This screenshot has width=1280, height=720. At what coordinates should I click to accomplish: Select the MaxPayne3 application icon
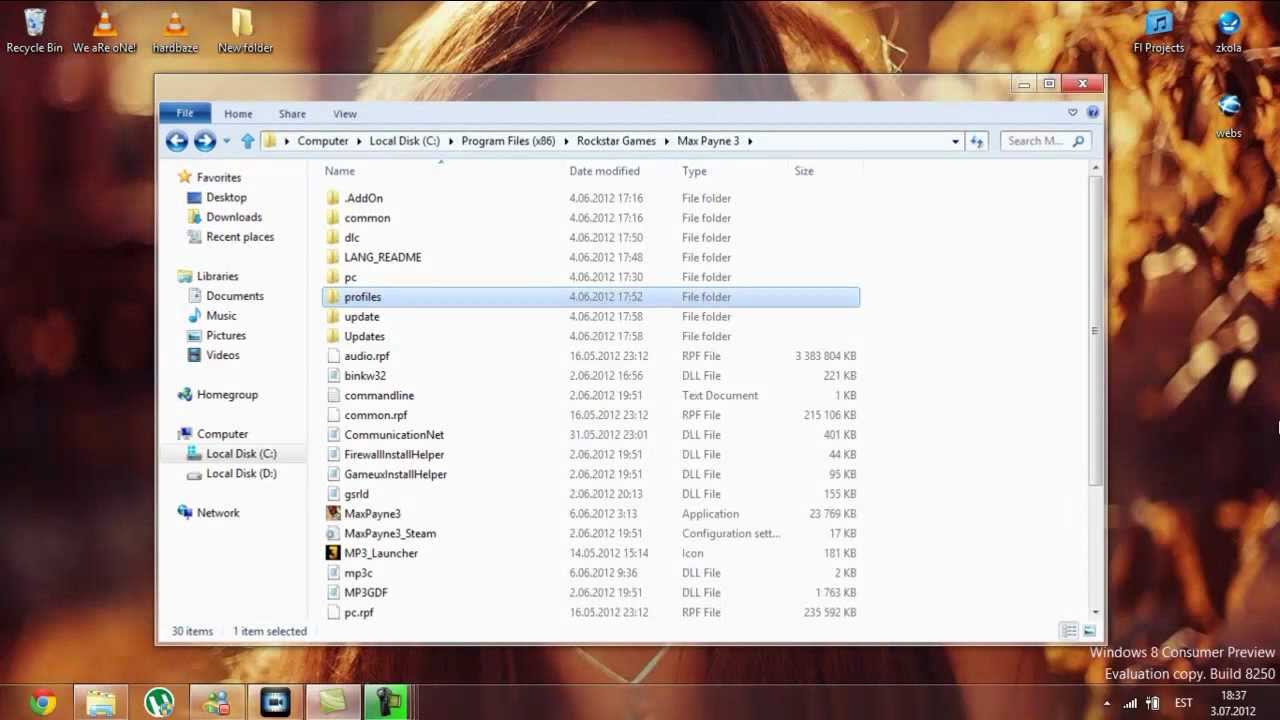click(x=334, y=513)
